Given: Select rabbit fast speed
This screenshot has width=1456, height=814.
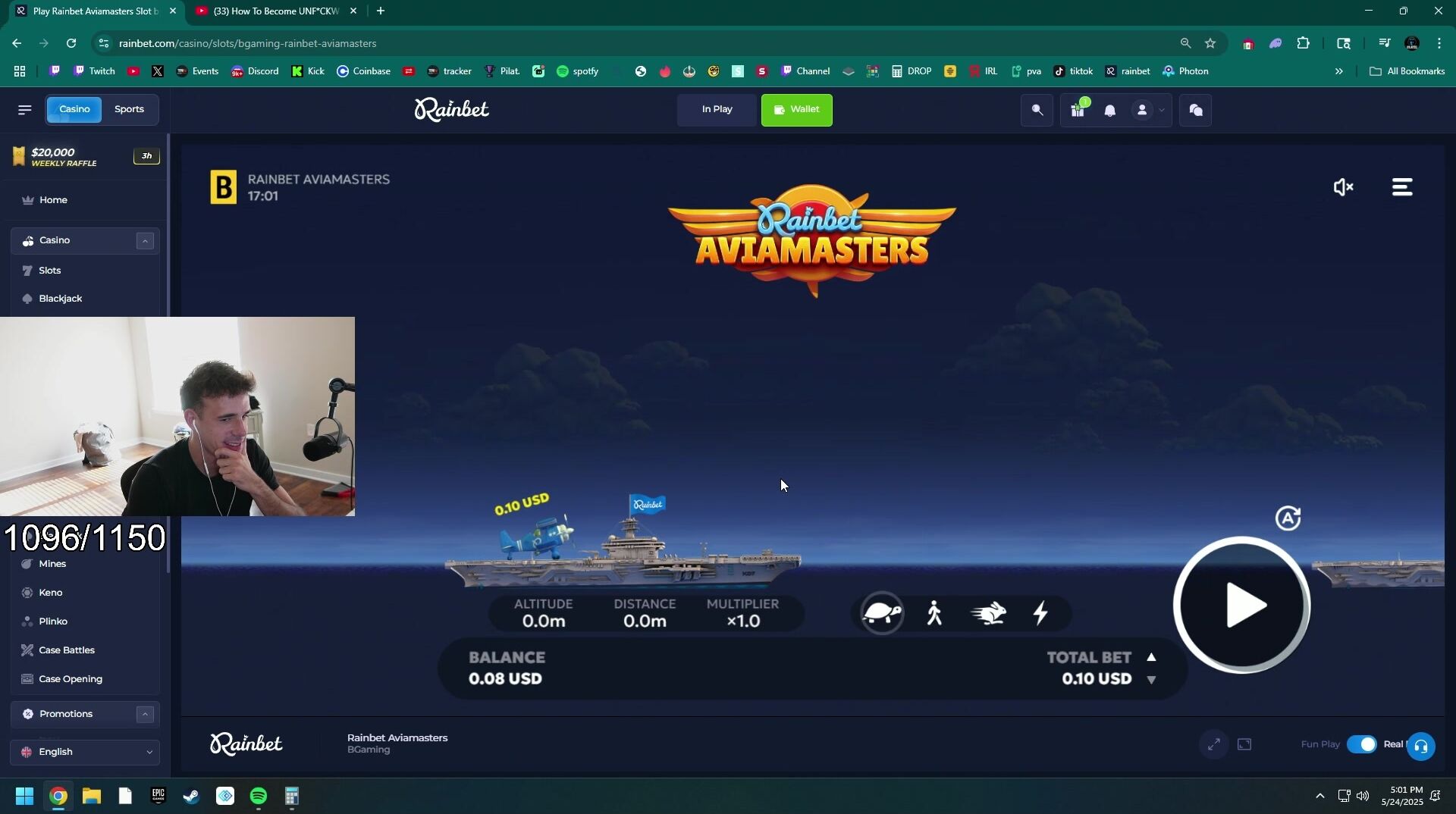Looking at the screenshot, I should pos(988,613).
